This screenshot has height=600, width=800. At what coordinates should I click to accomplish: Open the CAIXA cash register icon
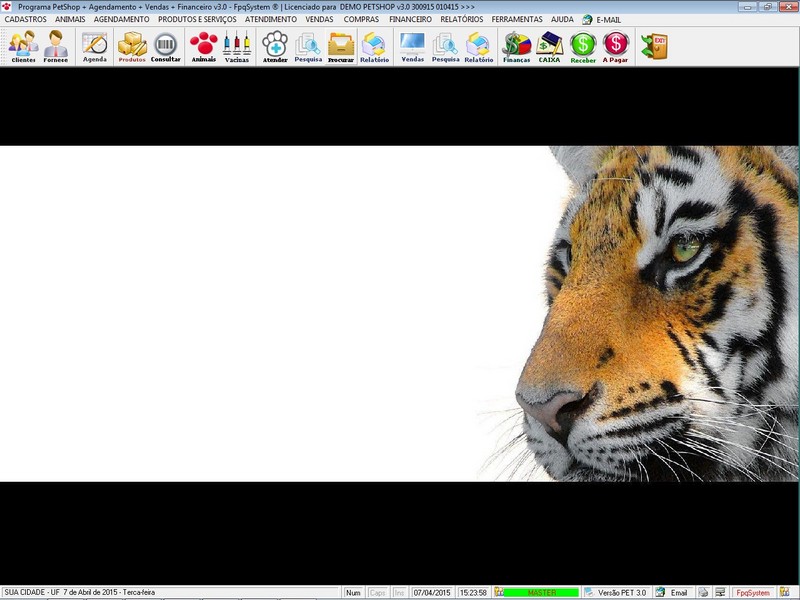click(549, 46)
